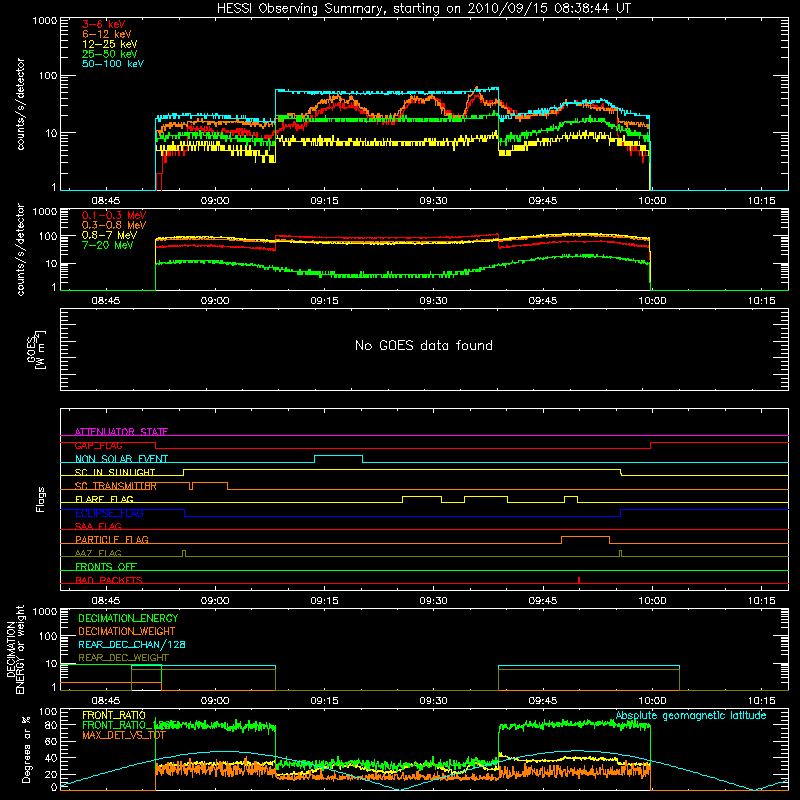Select the PARTICLE_FLAG label
Screen dimensions: 800x800
point(112,539)
